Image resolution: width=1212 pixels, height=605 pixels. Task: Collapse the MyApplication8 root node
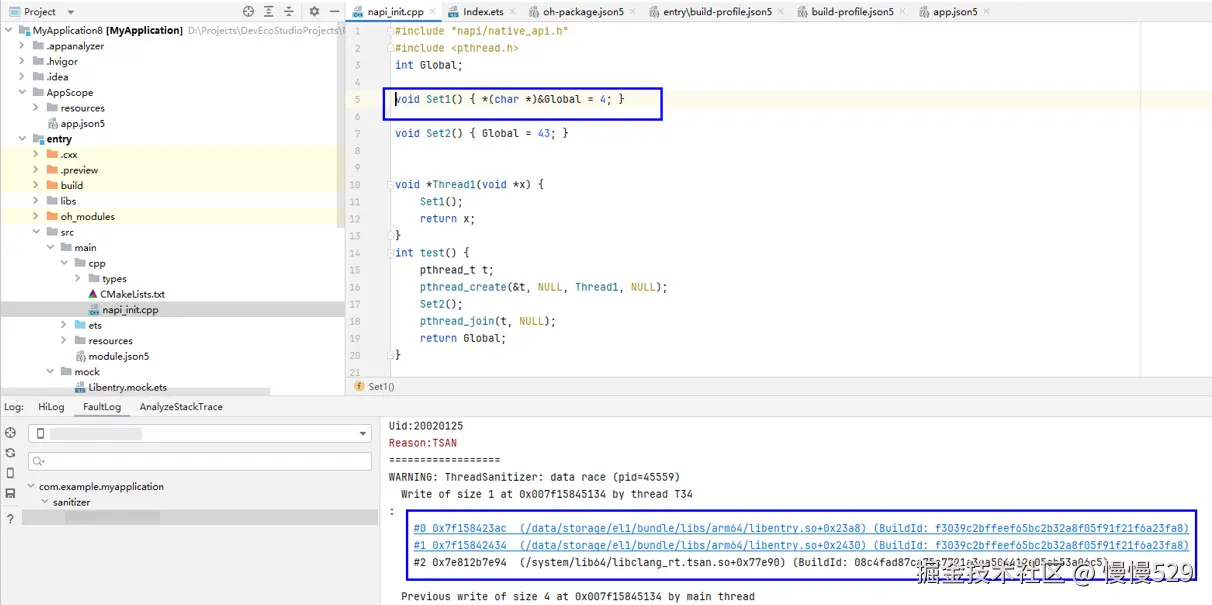(x=9, y=30)
